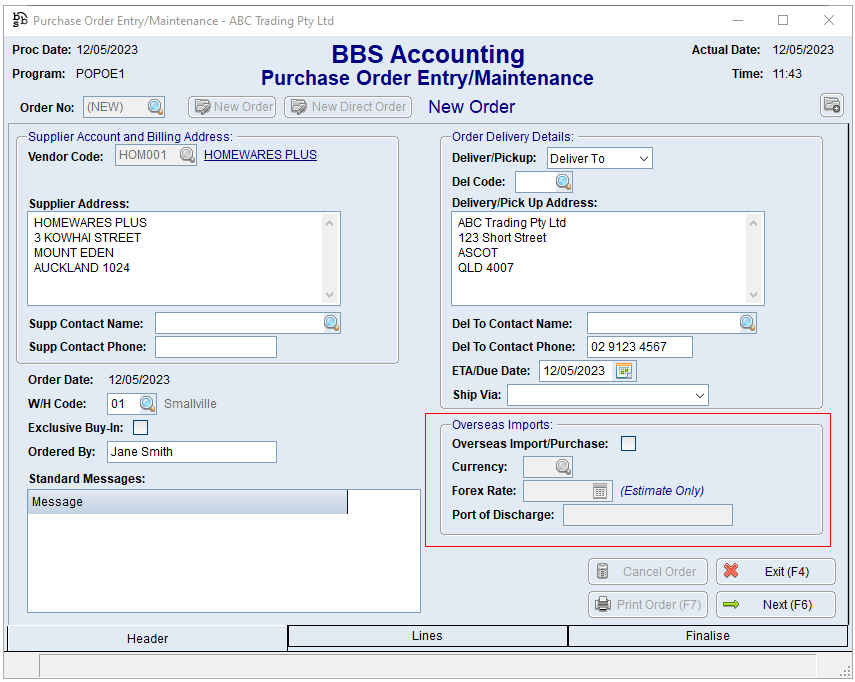The width and height of the screenshot is (855, 682).
Task: Open the Del To Contact Name lookup
Action: [x=747, y=323]
